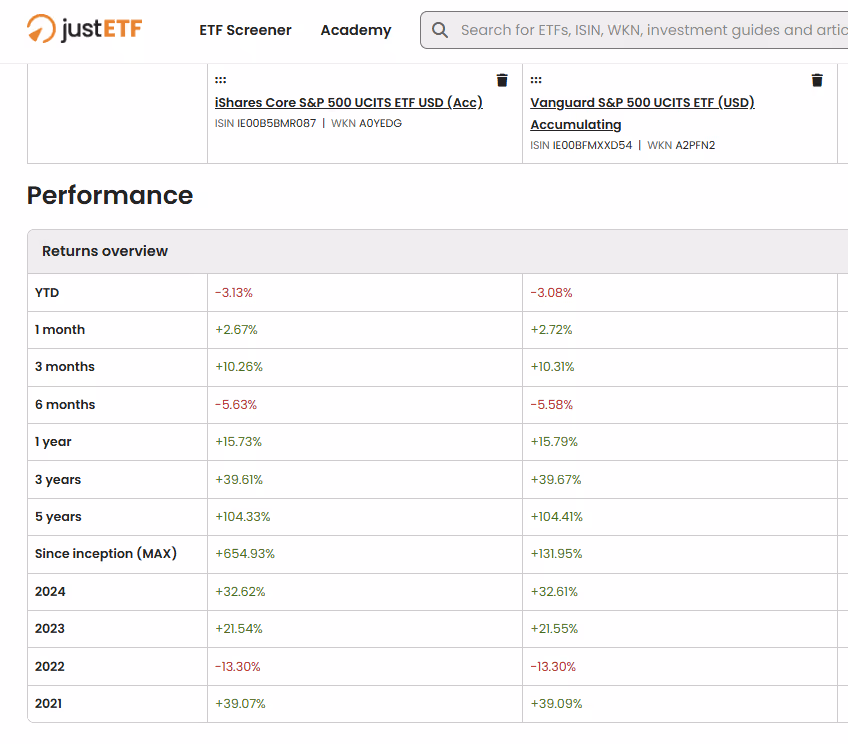The height and width of the screenshot is (744, 848).
Task: Click the +104.33% value
Action: pos(243,516)
